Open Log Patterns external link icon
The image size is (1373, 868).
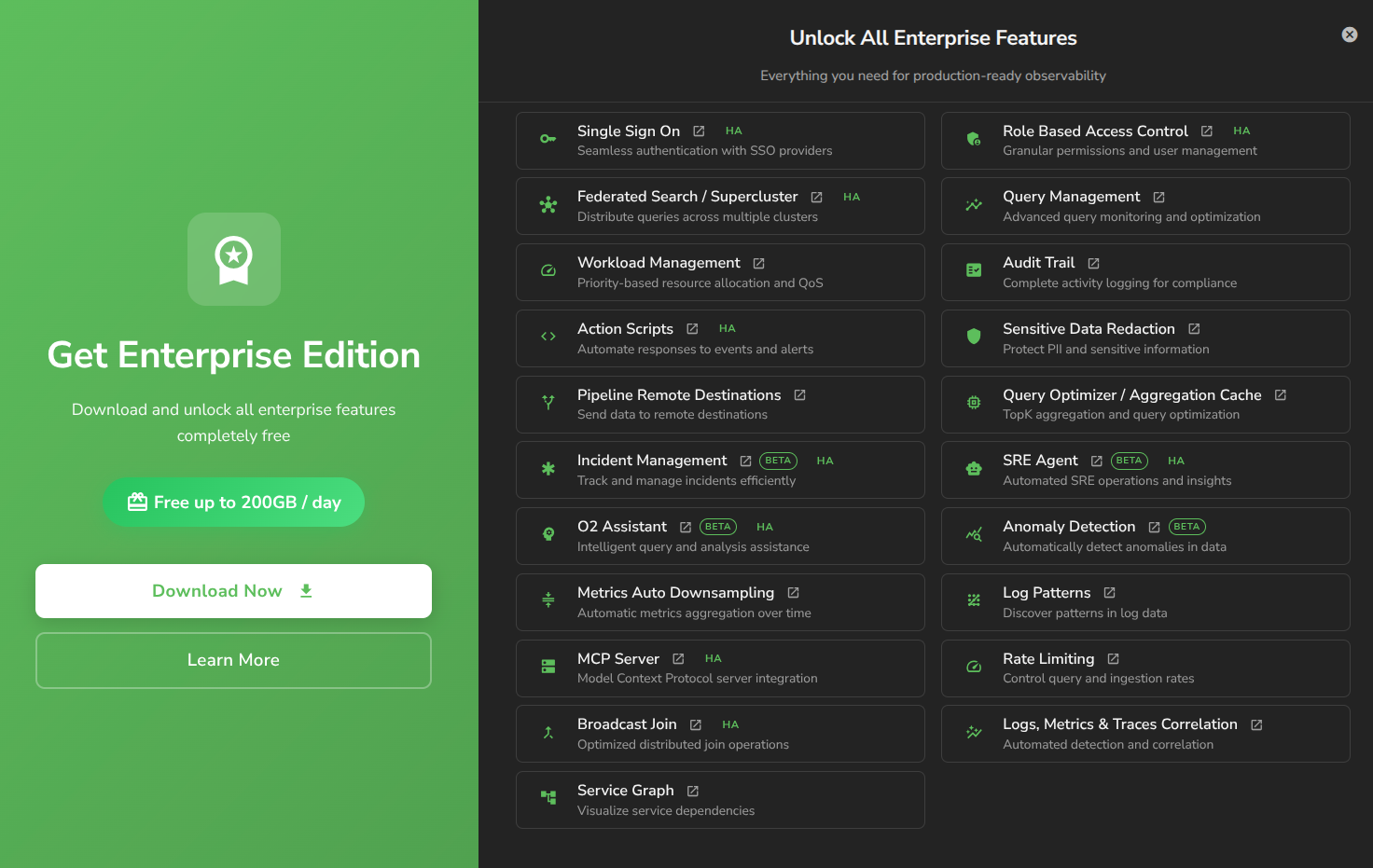[1109, 593]
